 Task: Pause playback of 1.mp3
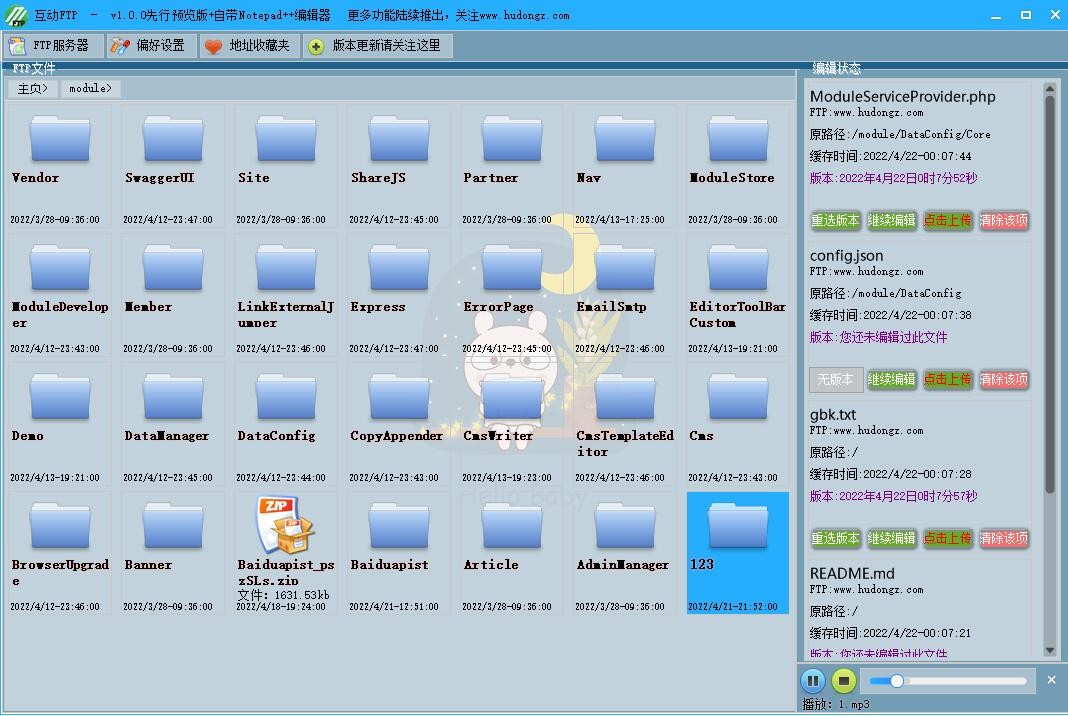814,680
